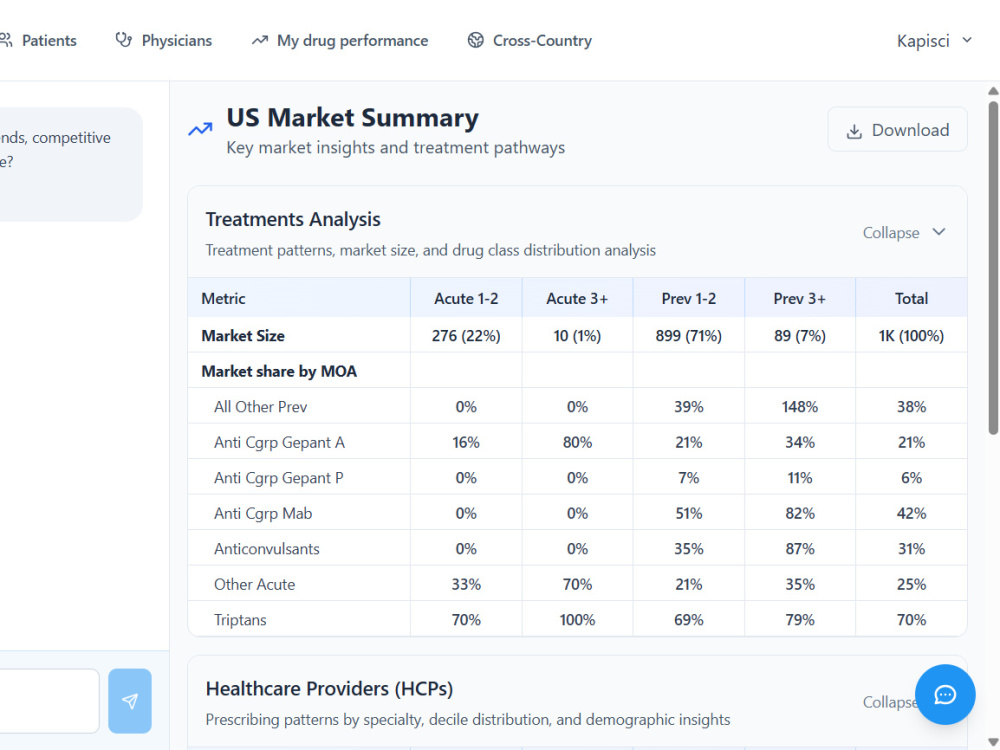Click the chat message input field
This screenshot has height=750, width=1000.
[x=50, y=701]
